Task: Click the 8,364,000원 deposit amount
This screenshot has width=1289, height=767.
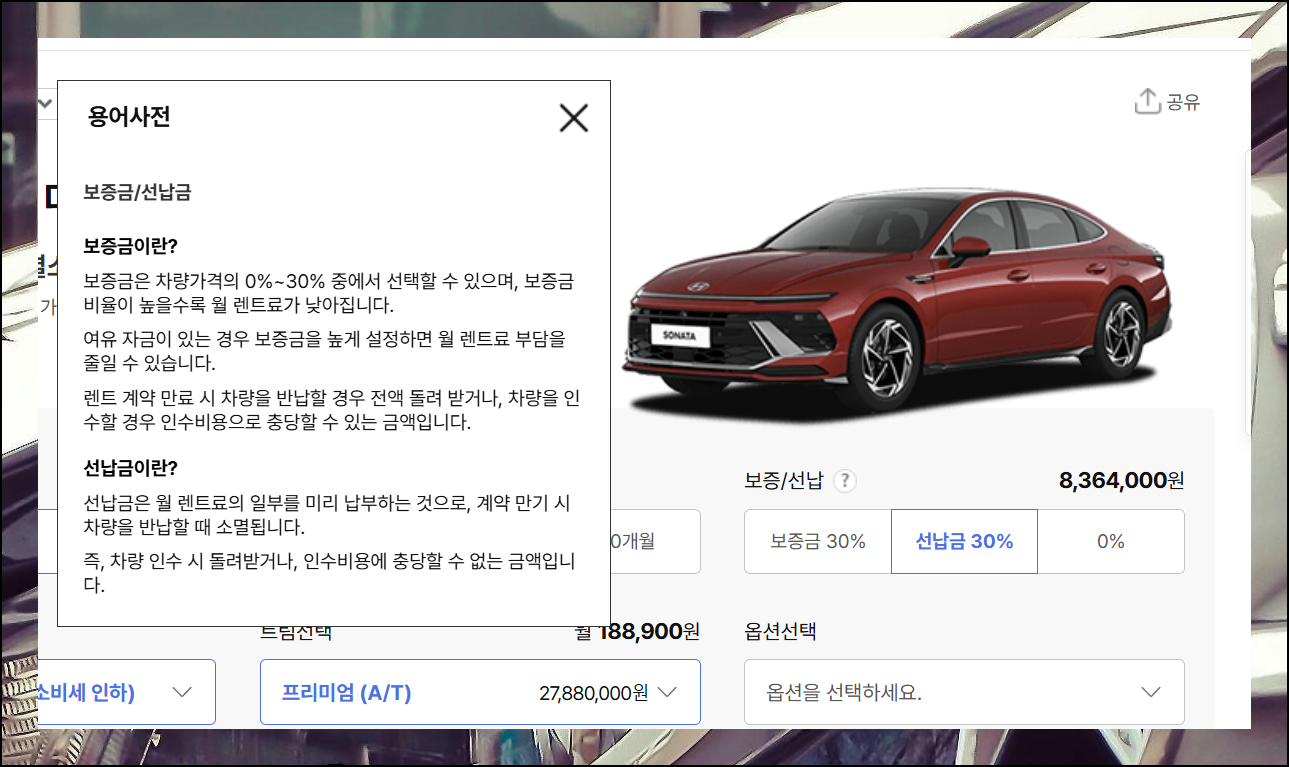Action: 1121,481
